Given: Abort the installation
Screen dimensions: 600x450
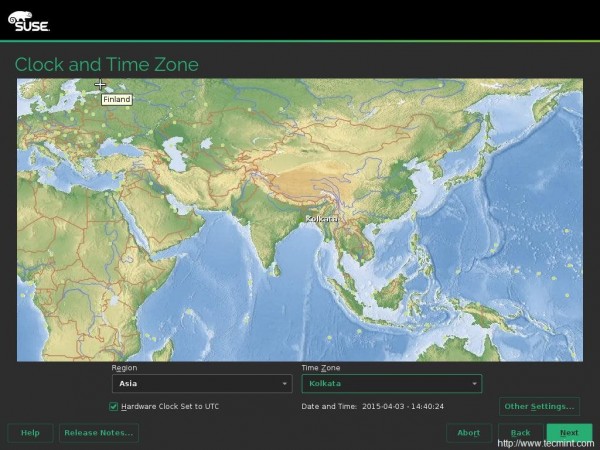Looking at the screenshot, I should tap(468, 432).
